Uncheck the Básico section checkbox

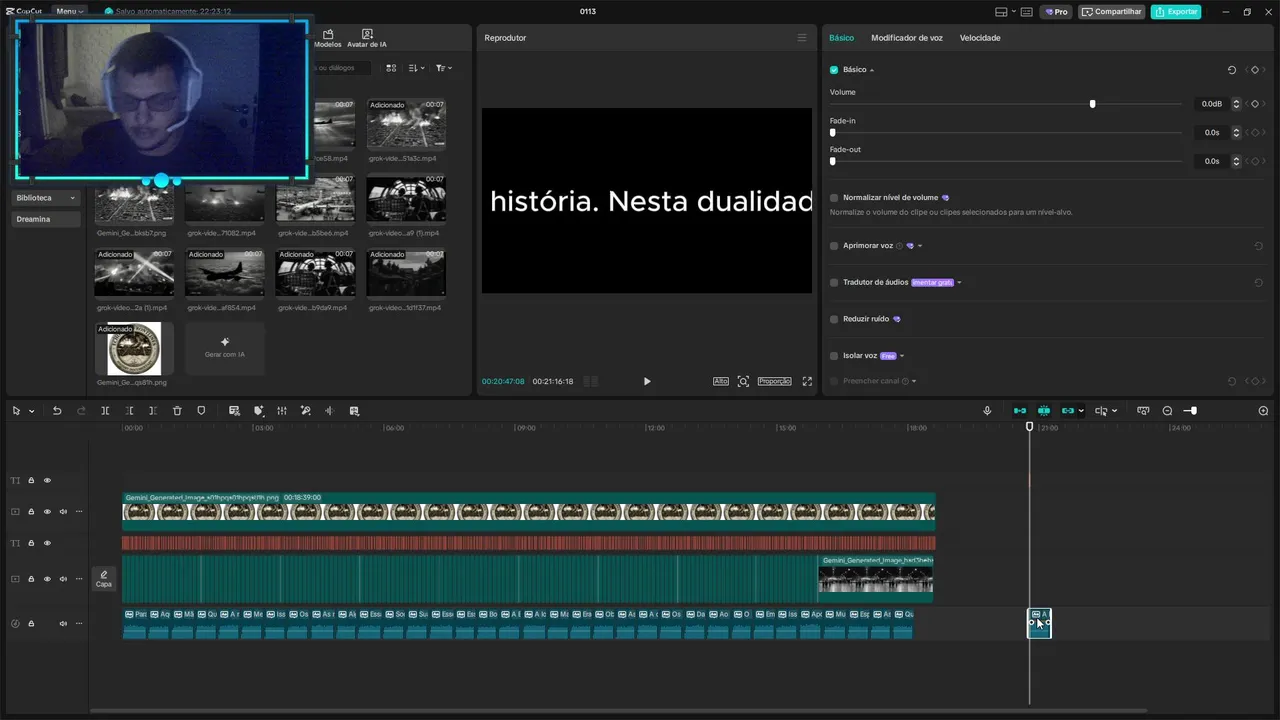point(834,70)
